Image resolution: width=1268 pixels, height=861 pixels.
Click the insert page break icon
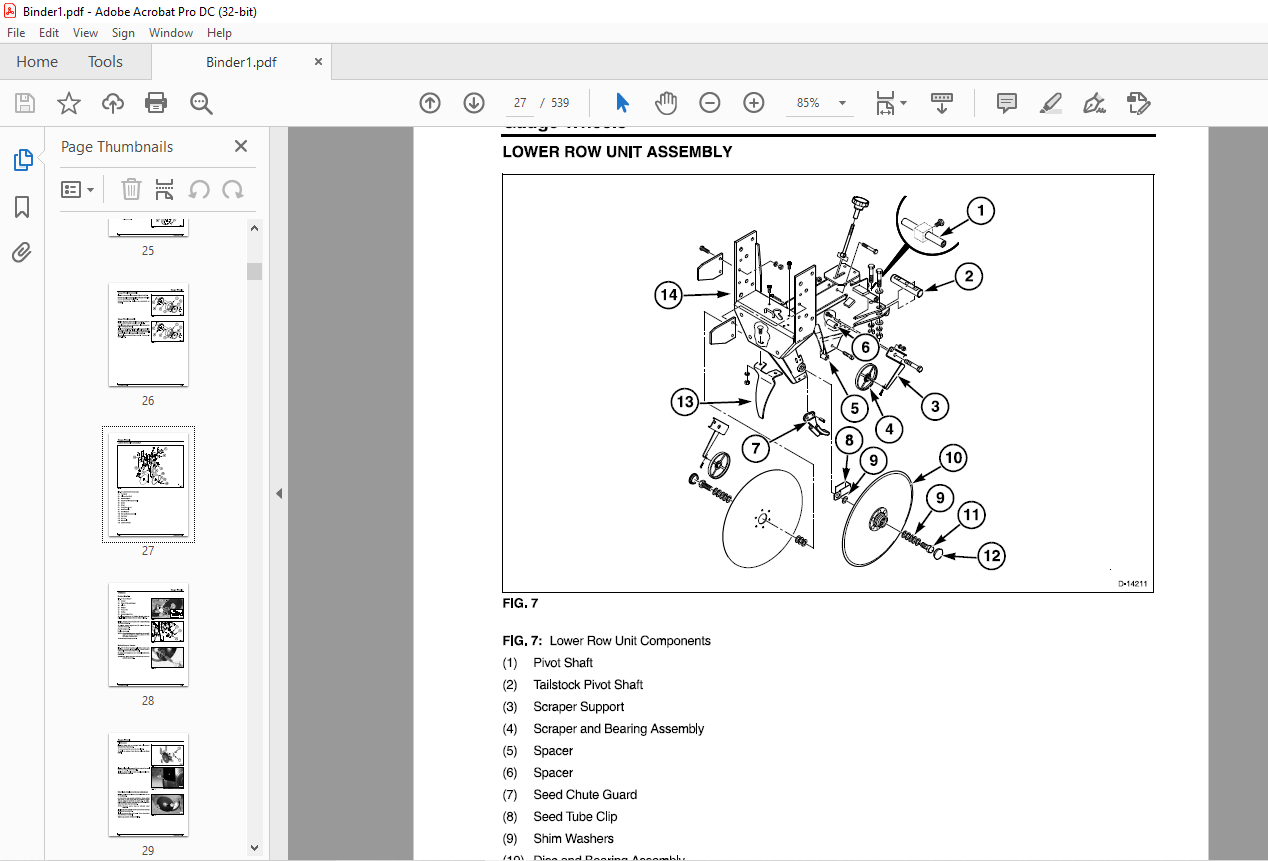click(x=165, y=189)
